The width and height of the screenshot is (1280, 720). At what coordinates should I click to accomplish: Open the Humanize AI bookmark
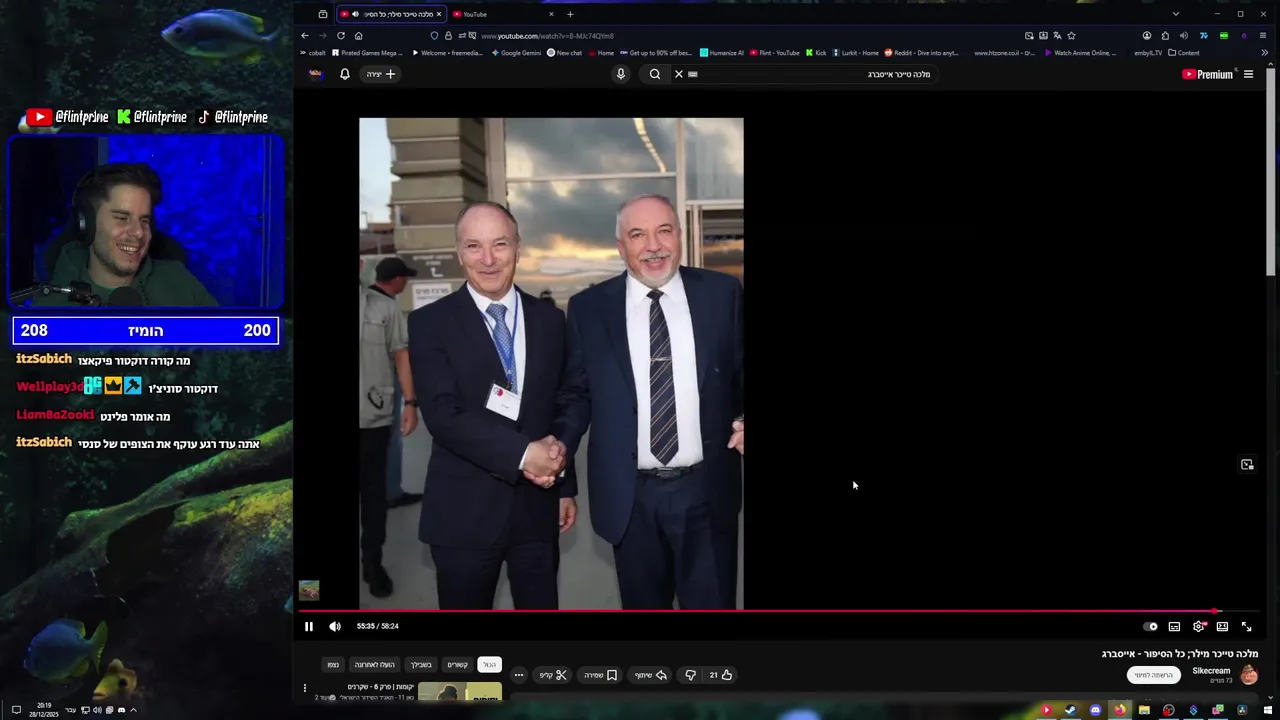(722, 53)
